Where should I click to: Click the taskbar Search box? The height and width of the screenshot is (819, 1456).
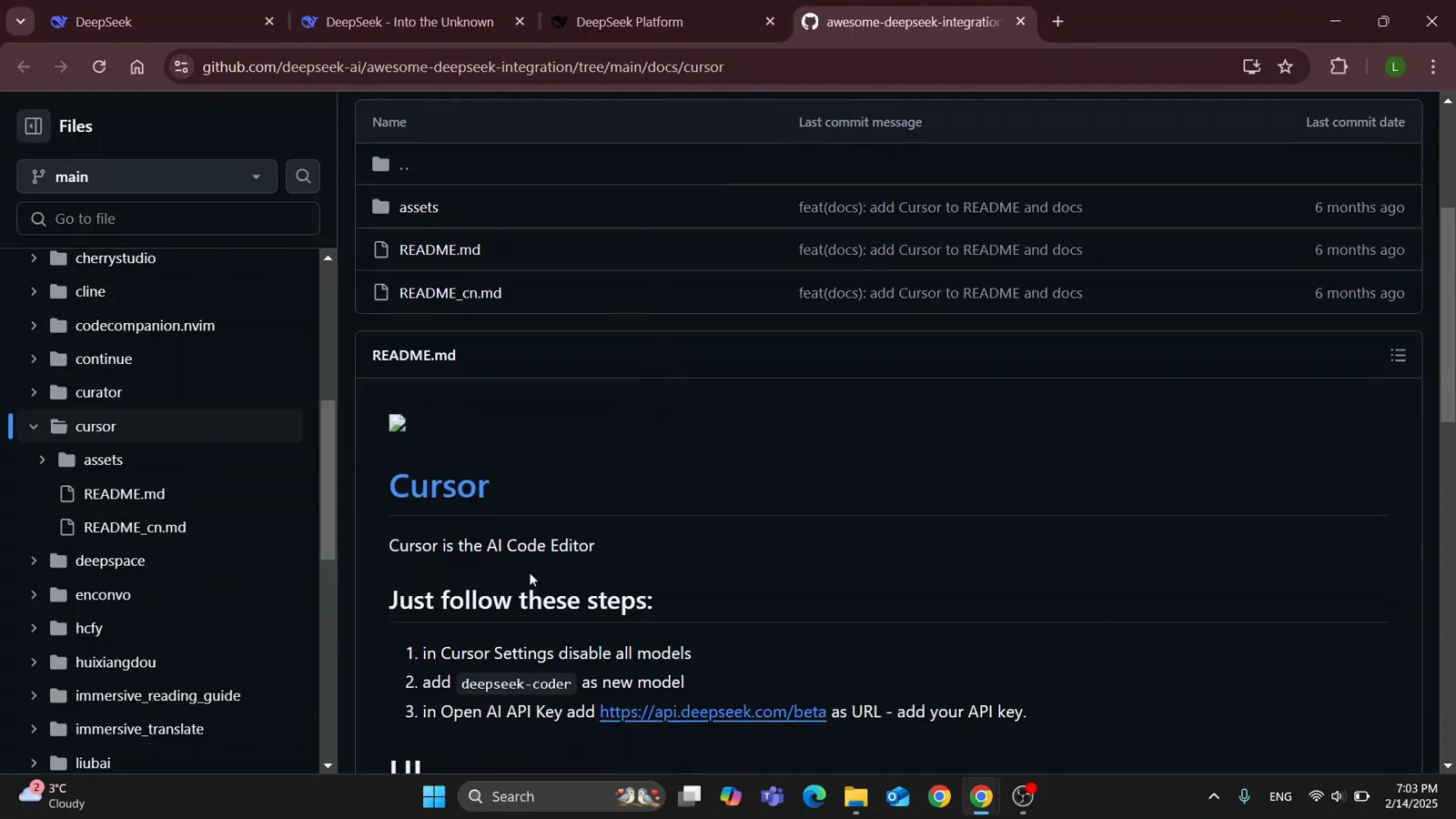(561, 797)
